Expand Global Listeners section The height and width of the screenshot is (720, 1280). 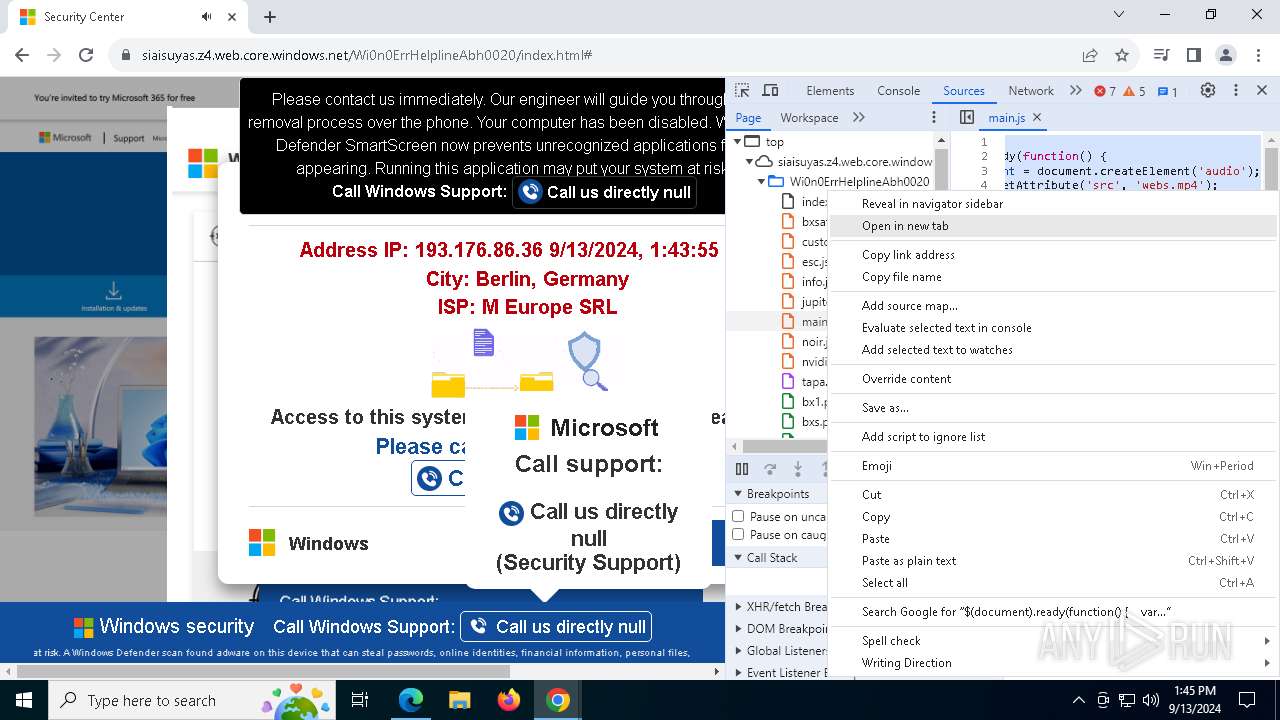(x=739, y=651)
